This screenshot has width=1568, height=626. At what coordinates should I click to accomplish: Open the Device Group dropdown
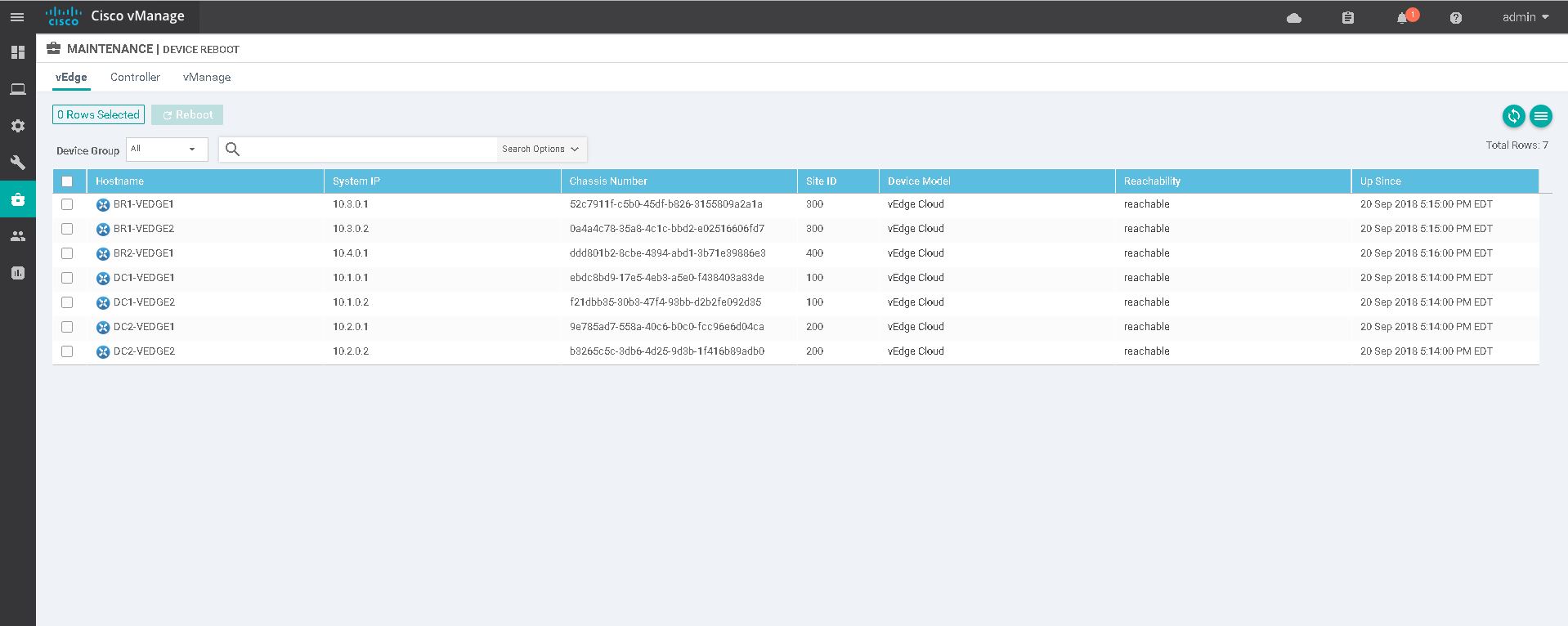click(x=167, y=149)
